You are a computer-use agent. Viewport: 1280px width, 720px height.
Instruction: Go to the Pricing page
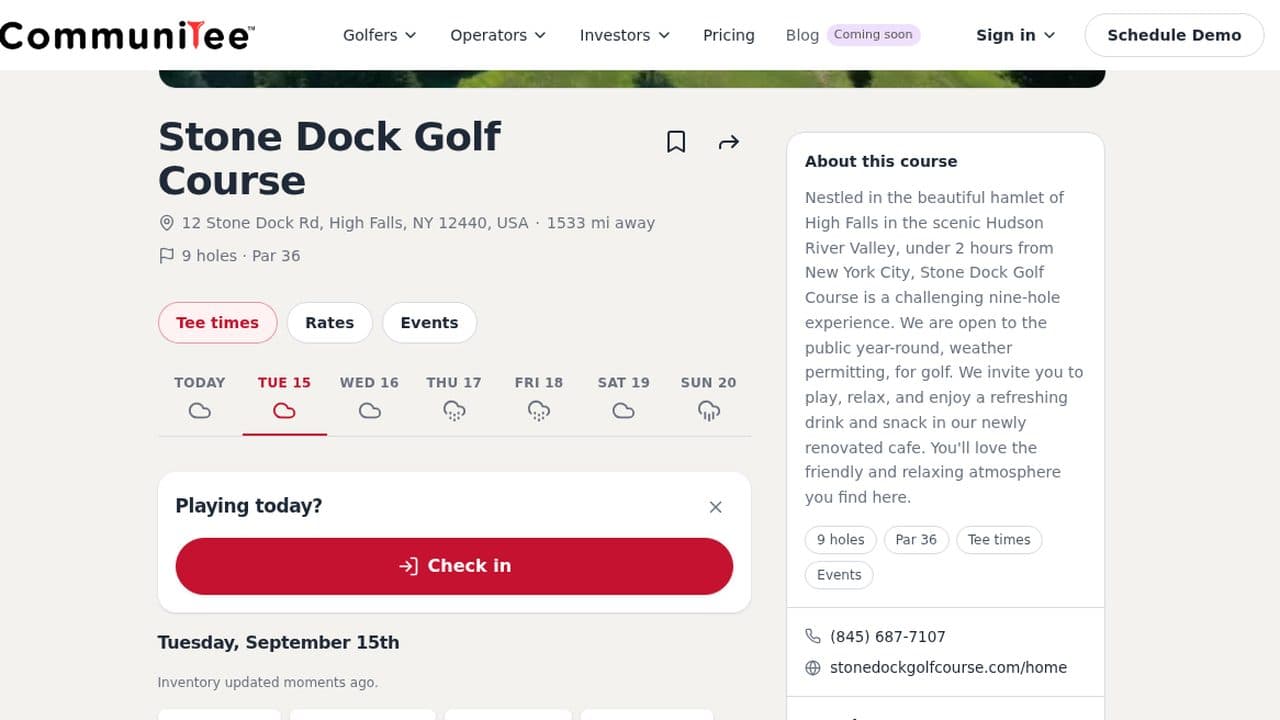tap(729, 35)
